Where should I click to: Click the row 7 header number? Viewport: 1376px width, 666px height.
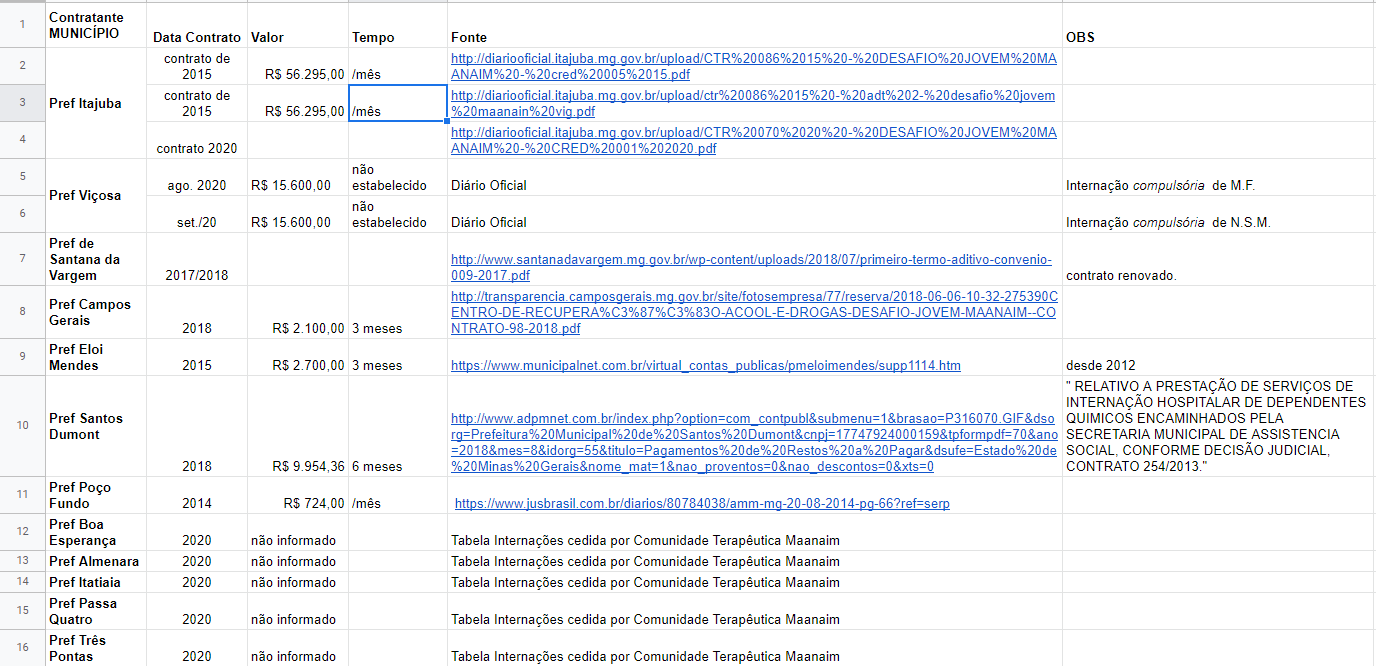(x=22, y=259)
